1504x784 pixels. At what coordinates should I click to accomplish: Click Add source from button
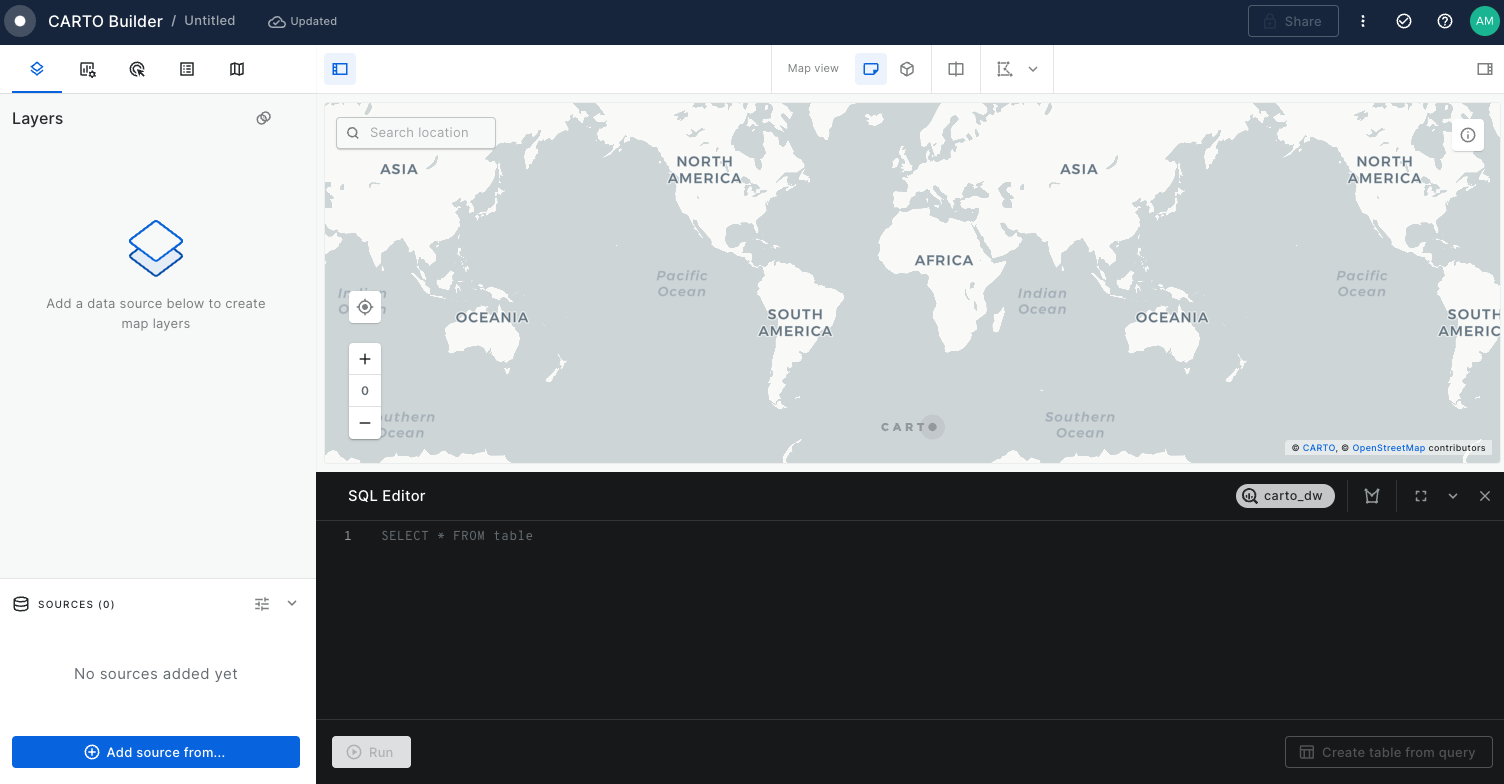(x=156, y=752)
